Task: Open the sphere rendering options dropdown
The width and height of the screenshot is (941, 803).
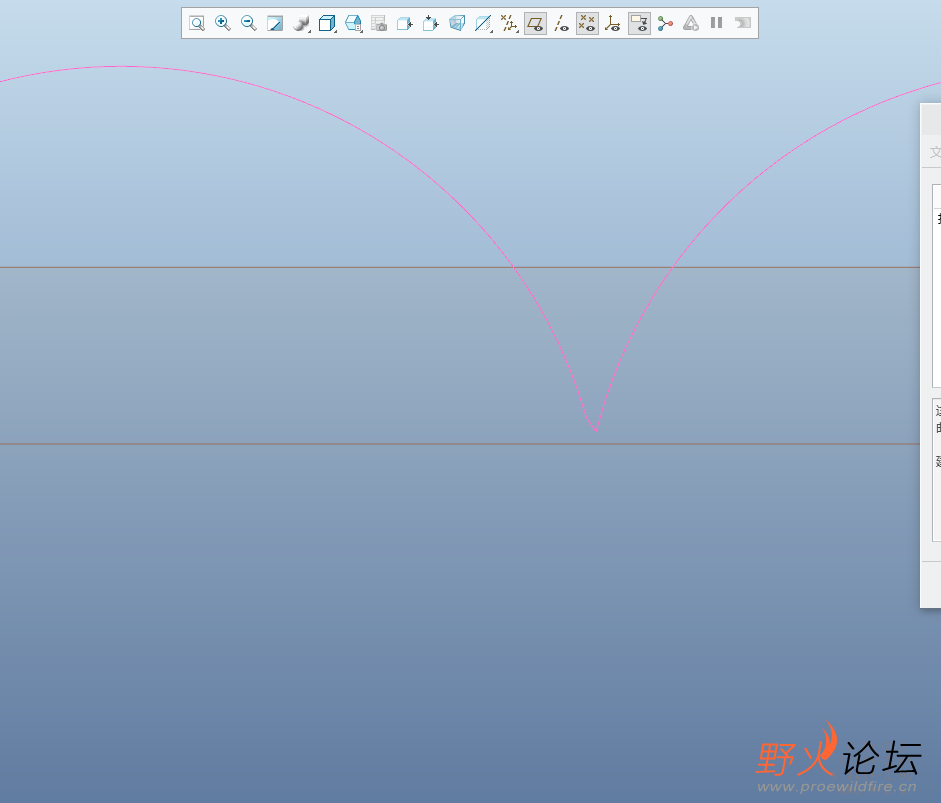Action: click(301, 23)
